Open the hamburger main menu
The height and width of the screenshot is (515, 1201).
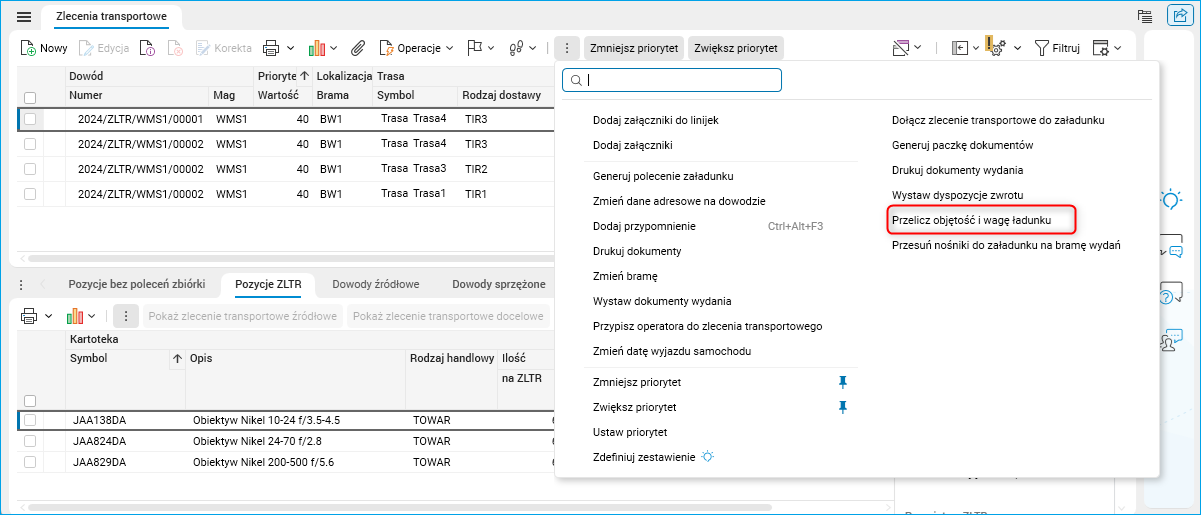pyautogui.click(x=24, y=16)
